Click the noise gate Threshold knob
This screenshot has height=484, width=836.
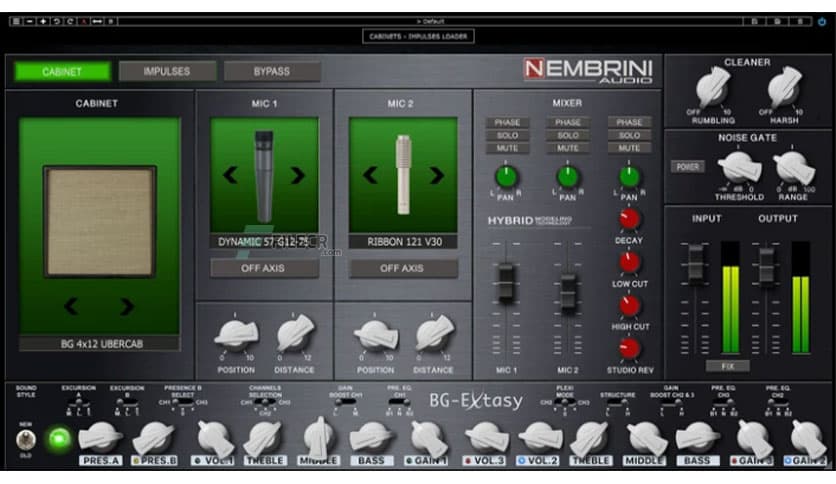(x=739, y=168)
